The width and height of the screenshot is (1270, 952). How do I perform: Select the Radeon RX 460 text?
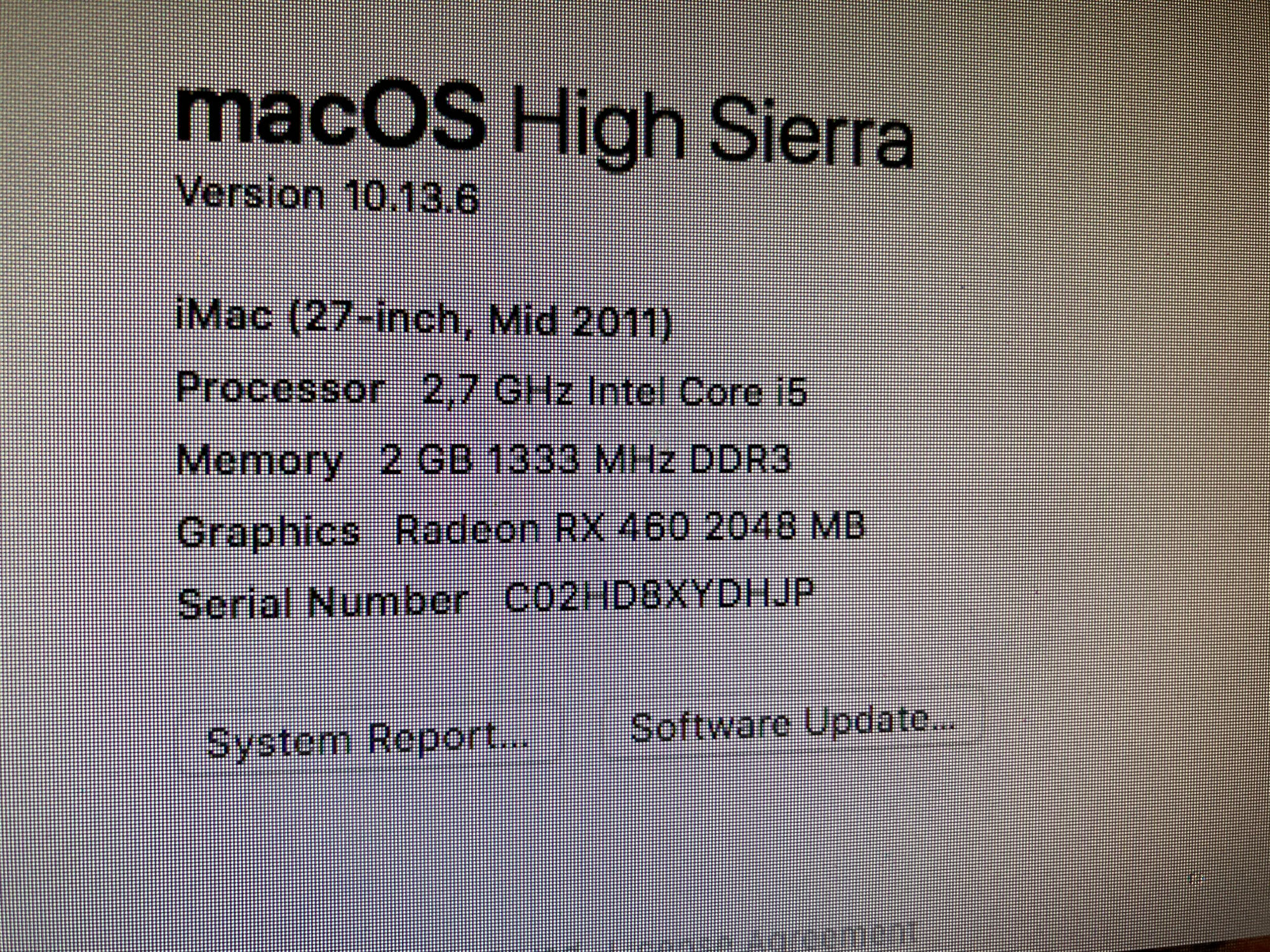542,529
